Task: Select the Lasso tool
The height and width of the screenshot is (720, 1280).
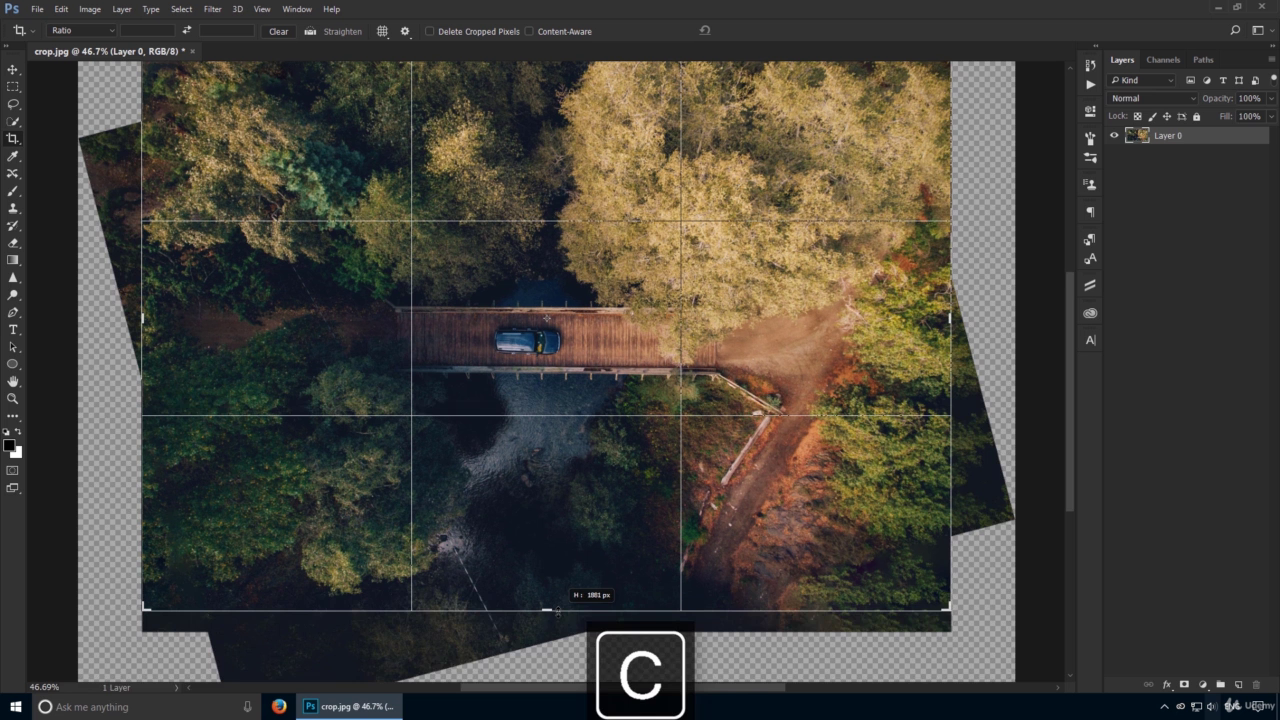Action: click(x=13, y=104)
